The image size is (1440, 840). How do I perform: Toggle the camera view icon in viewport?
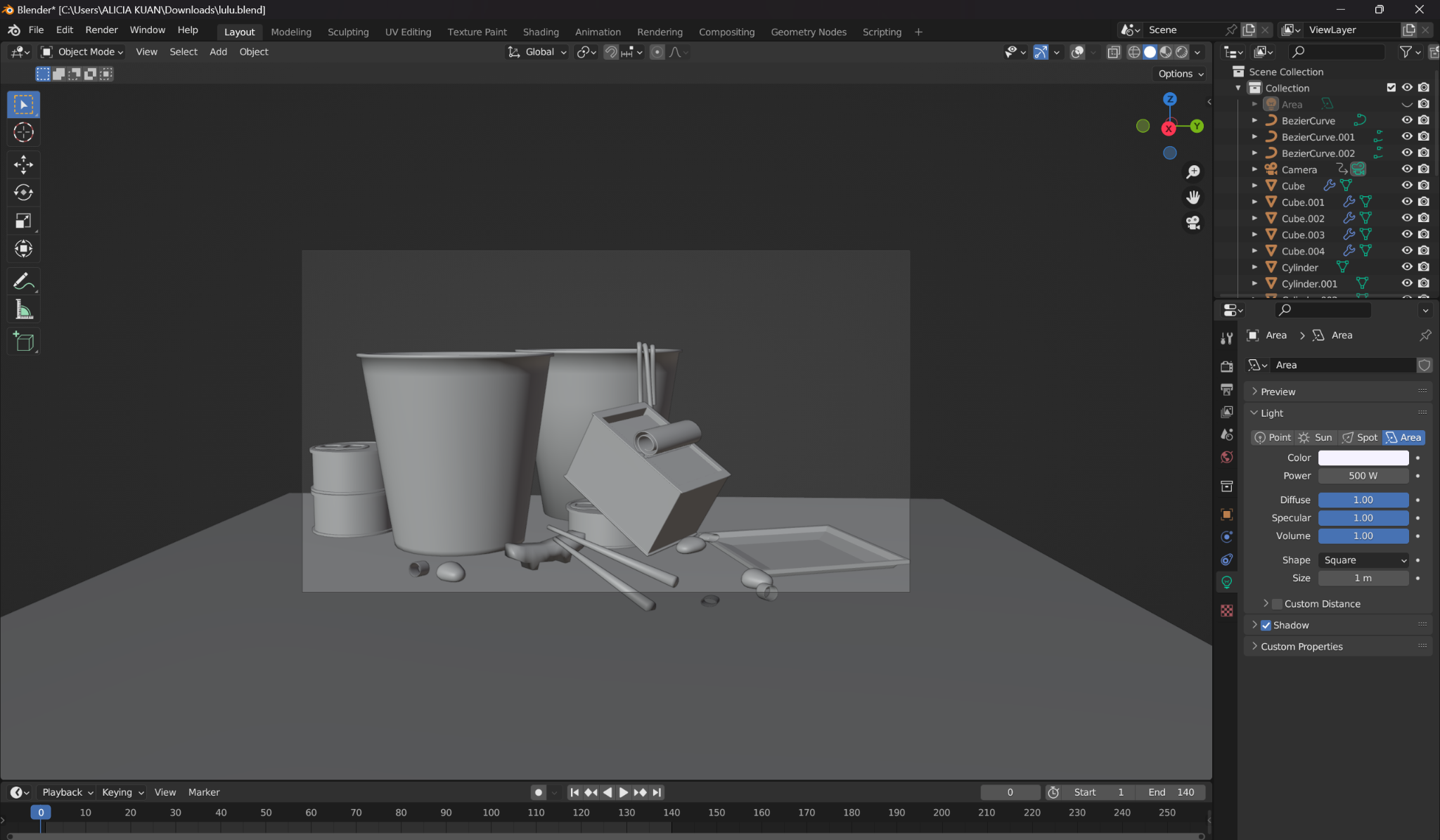[x=1193, y=223]
